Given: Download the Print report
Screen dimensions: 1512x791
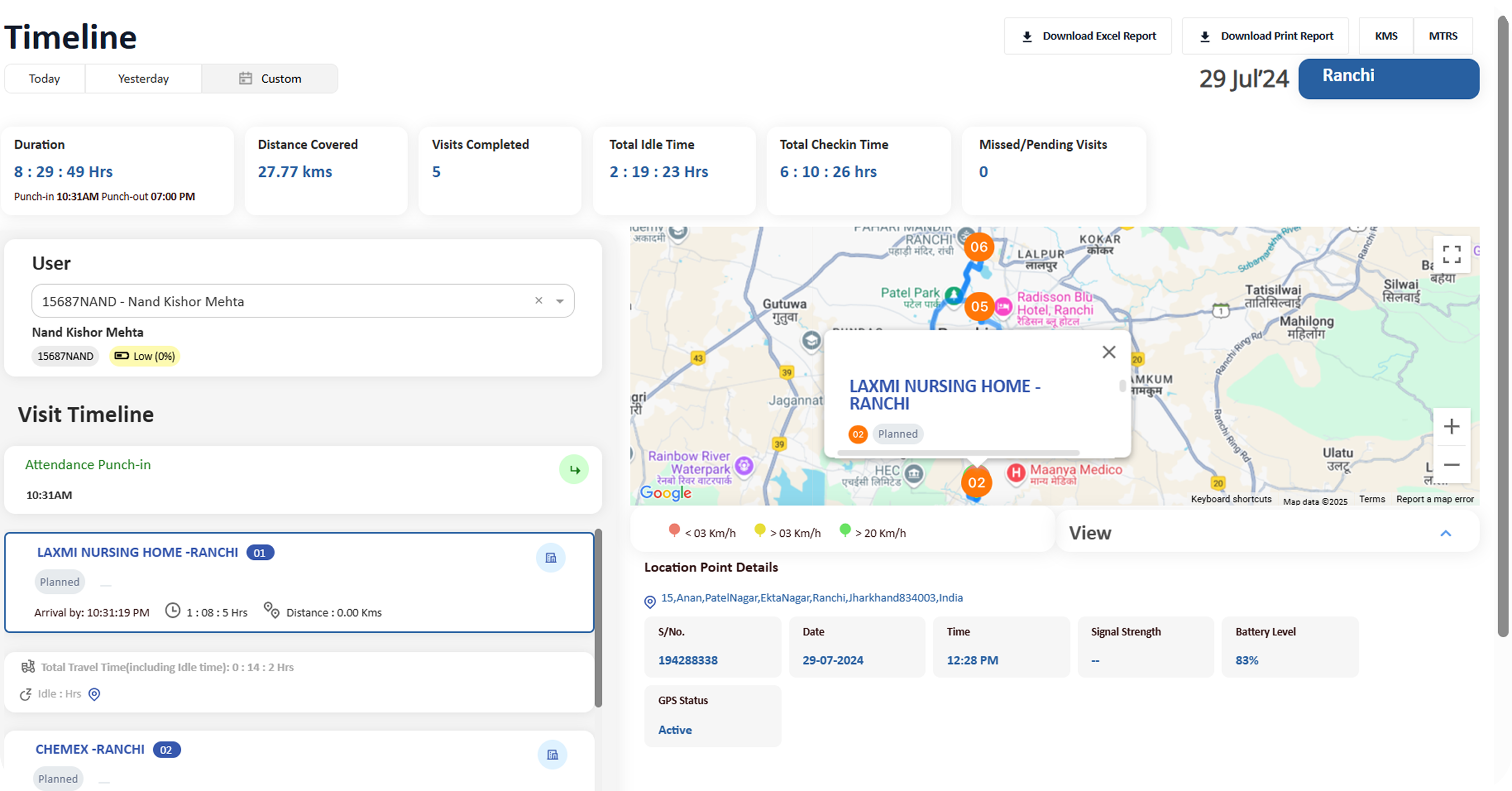Looking at the screenshot, I should pyautogui.click(x=1265, y=36).
